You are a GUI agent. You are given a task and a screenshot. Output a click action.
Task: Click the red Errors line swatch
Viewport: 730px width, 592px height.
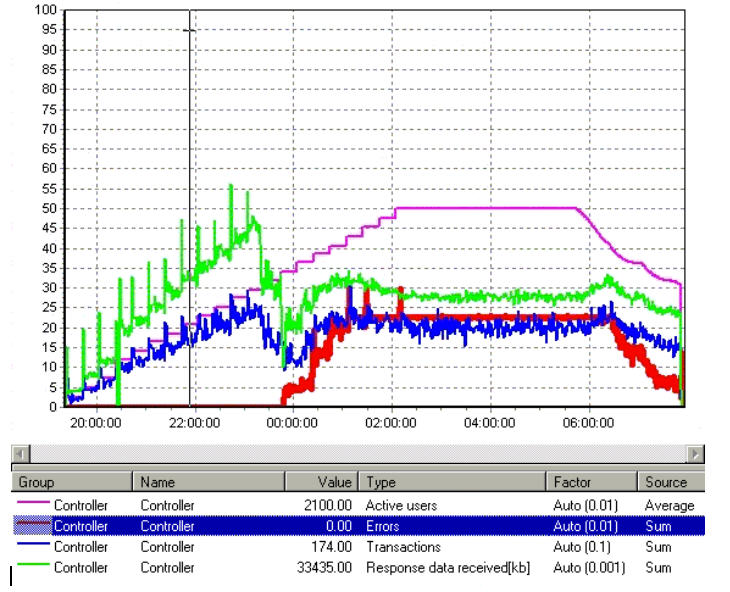pyautogui.click(x=31, y=526)
